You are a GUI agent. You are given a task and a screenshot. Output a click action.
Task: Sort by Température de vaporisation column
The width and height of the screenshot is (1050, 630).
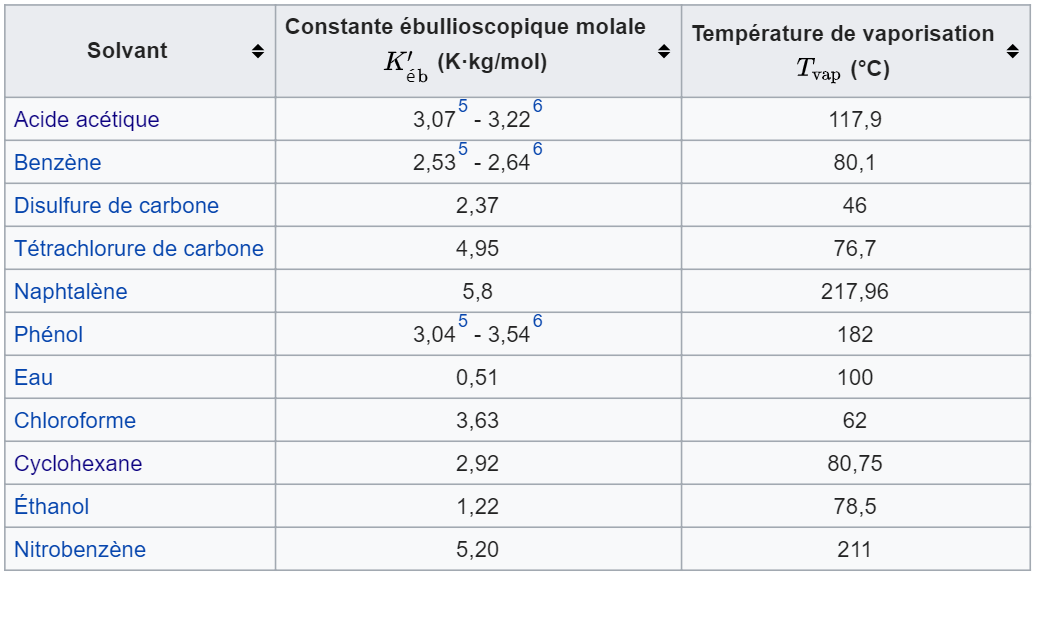click(1013, 51)
